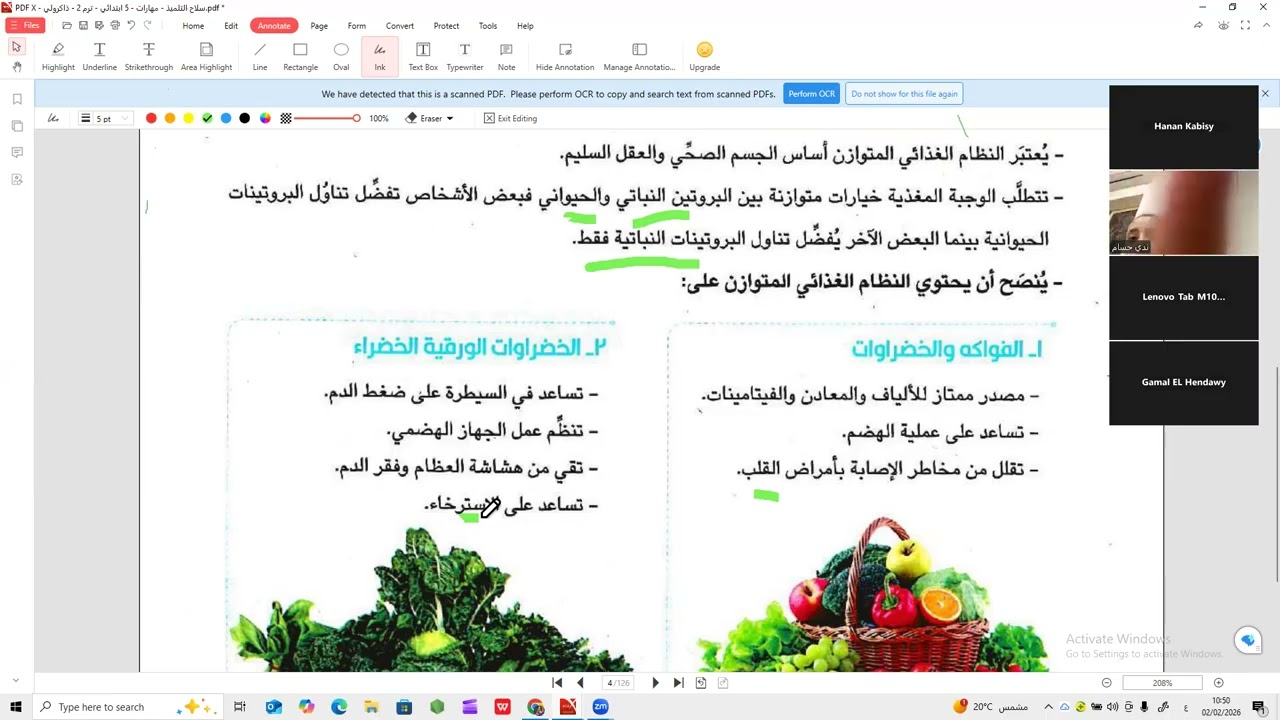Choose the Rectangle shape tool
The width and height of the screenshot is (1280, 720).
coord(300,57)
